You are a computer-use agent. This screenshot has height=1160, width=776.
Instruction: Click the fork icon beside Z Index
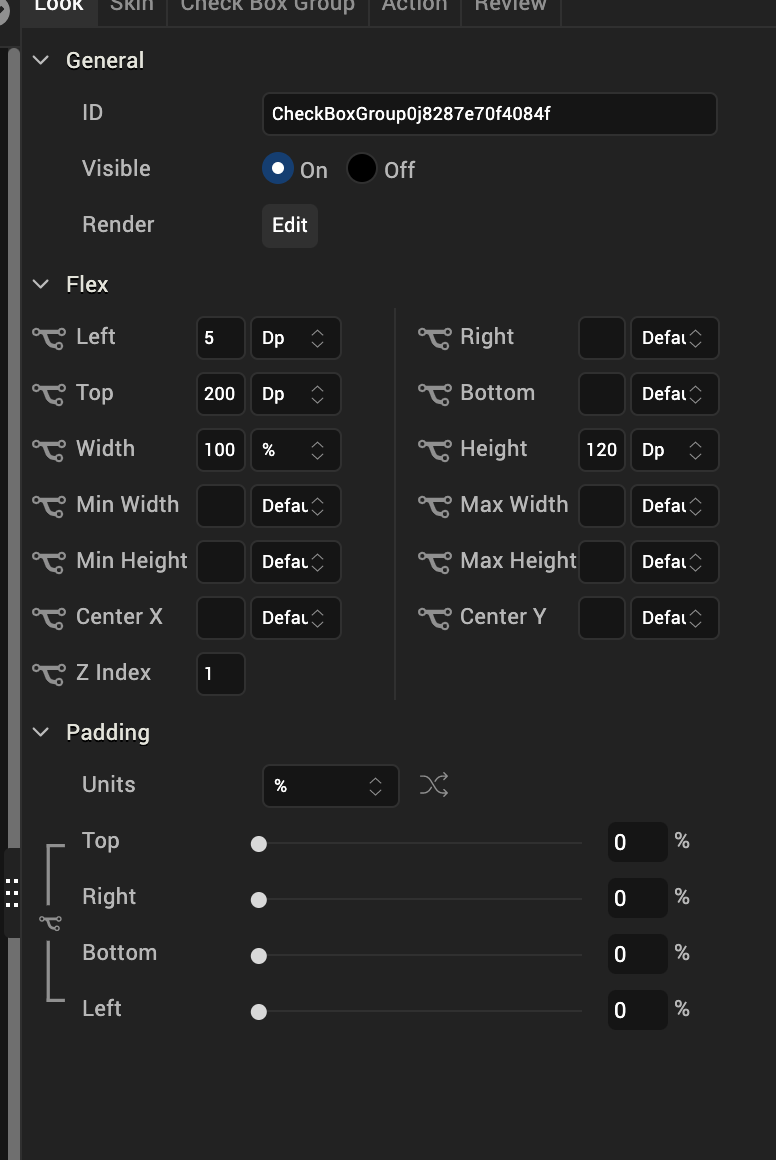pos(49,674)
